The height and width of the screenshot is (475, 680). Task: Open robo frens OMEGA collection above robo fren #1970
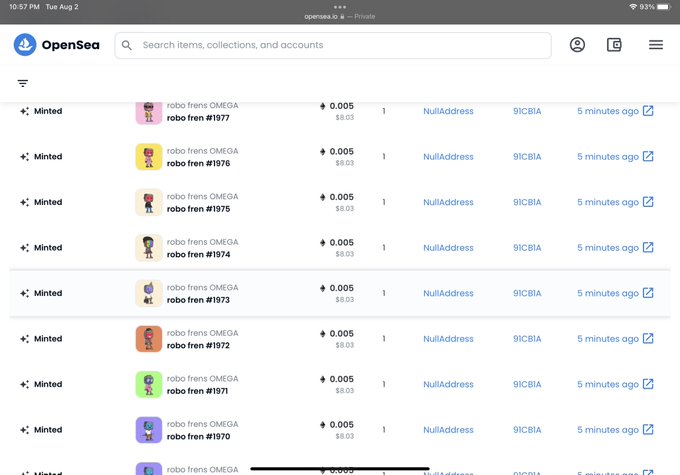click(x=203, y=424)
